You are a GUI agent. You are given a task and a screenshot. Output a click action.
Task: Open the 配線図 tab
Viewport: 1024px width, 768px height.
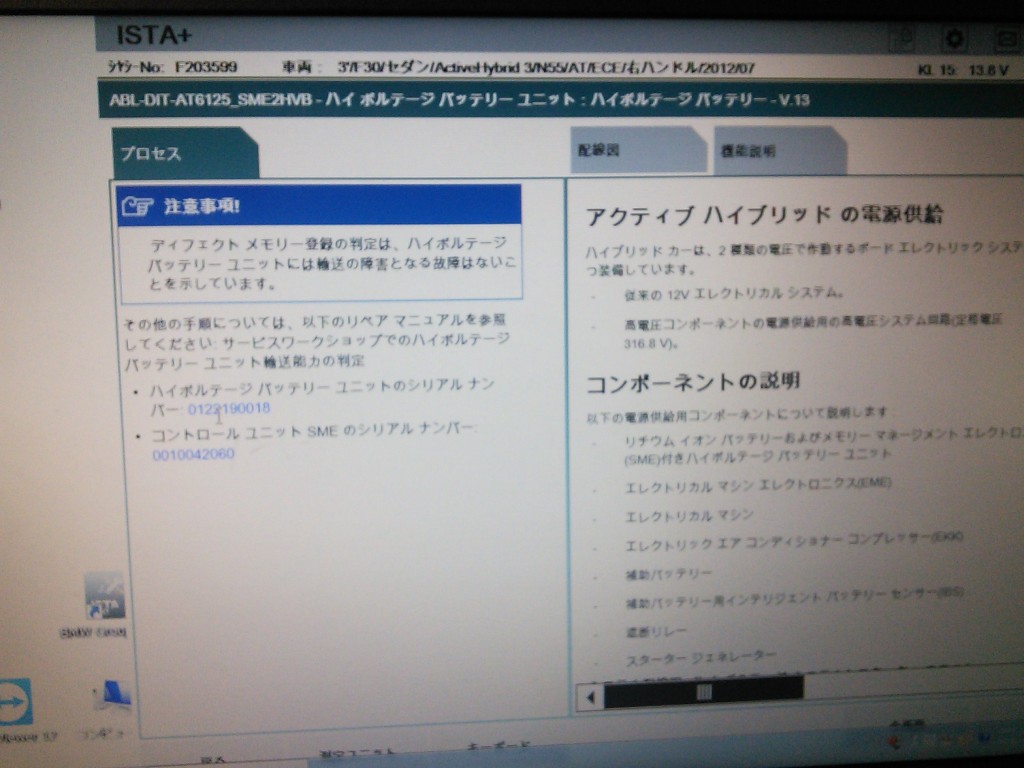click(638, 150)
